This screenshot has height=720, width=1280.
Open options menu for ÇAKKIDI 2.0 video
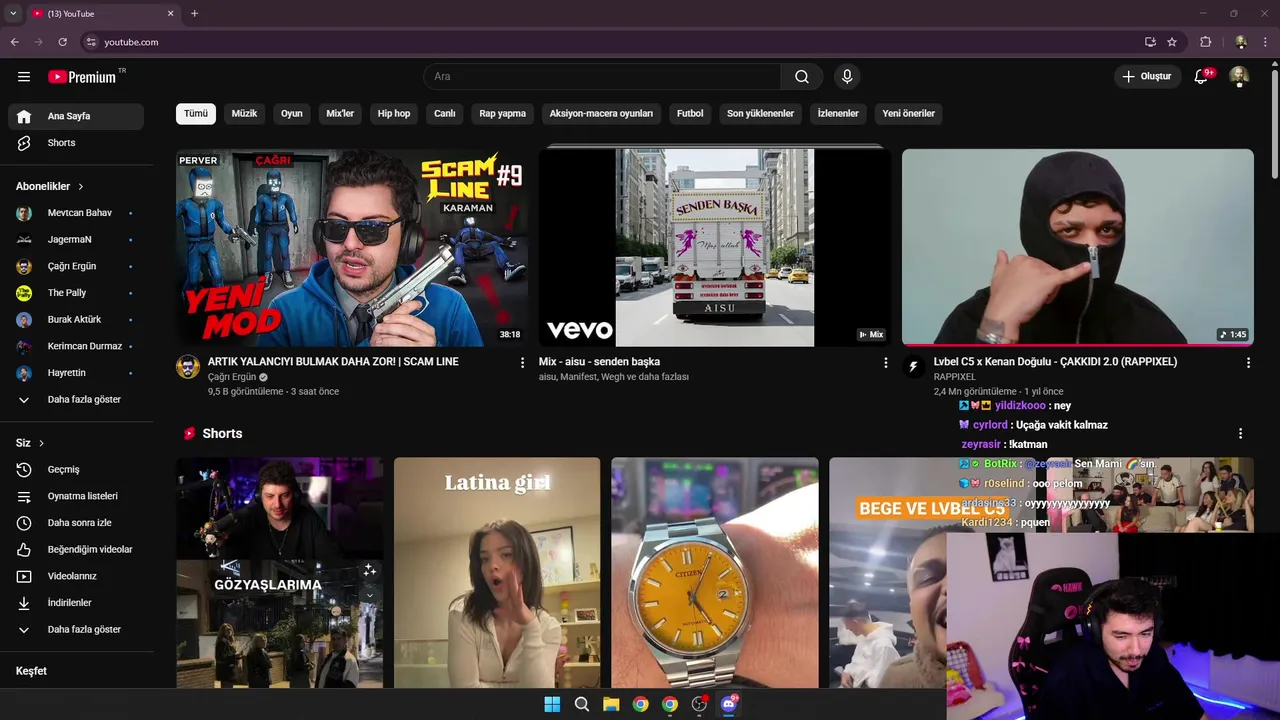1248,363
